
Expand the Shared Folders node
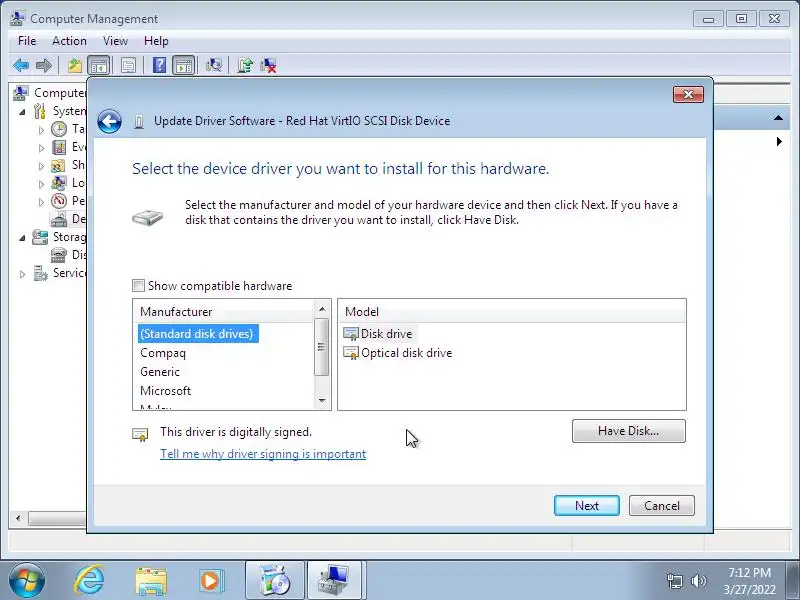point(41,166)
